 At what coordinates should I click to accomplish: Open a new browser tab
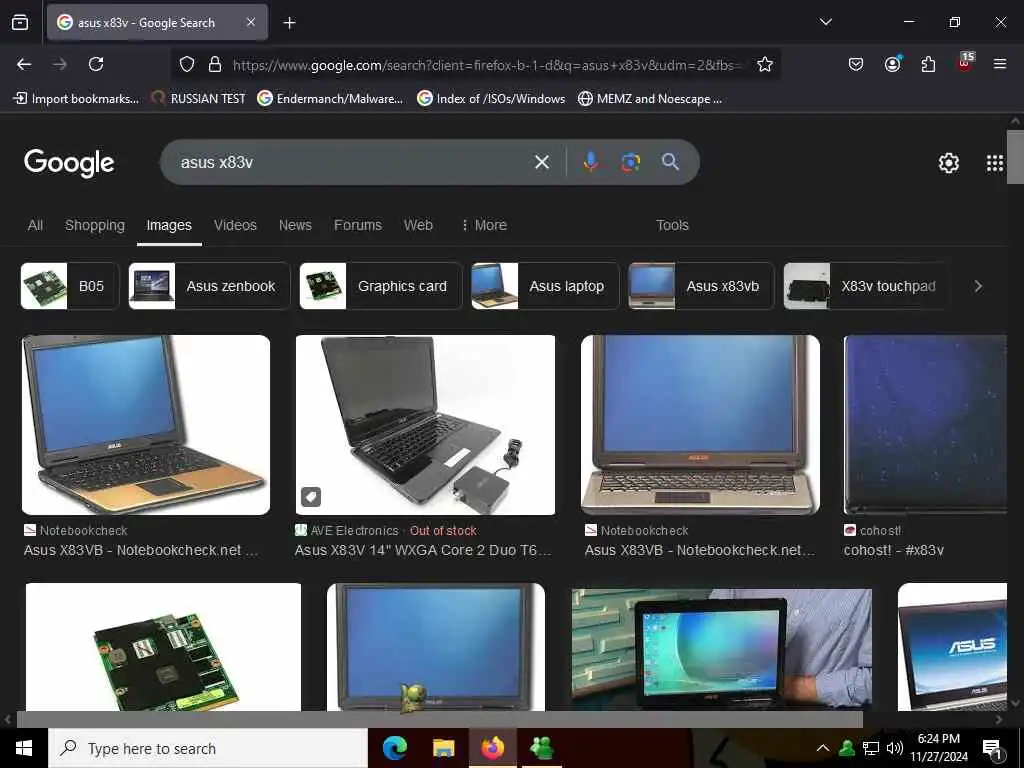[289, 23]
